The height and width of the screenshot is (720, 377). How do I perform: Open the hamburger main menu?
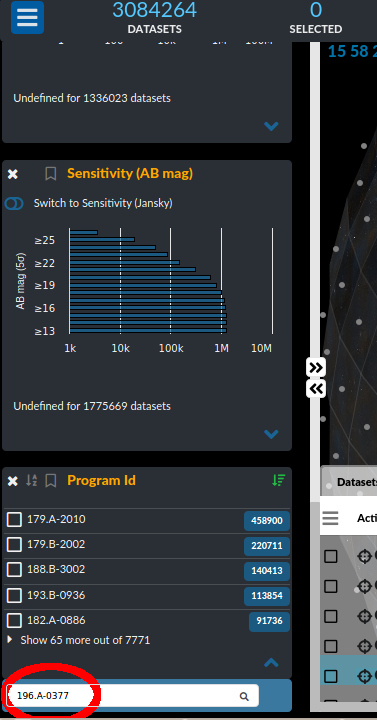[27, 17]
